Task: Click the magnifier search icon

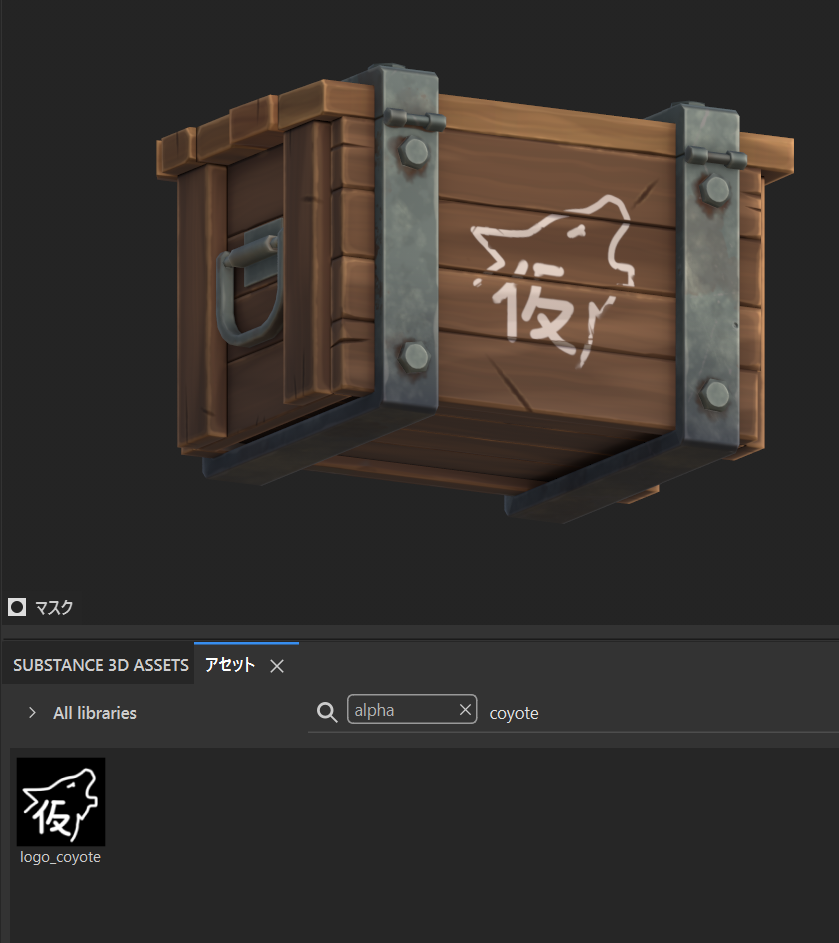Action: point(326,712)
